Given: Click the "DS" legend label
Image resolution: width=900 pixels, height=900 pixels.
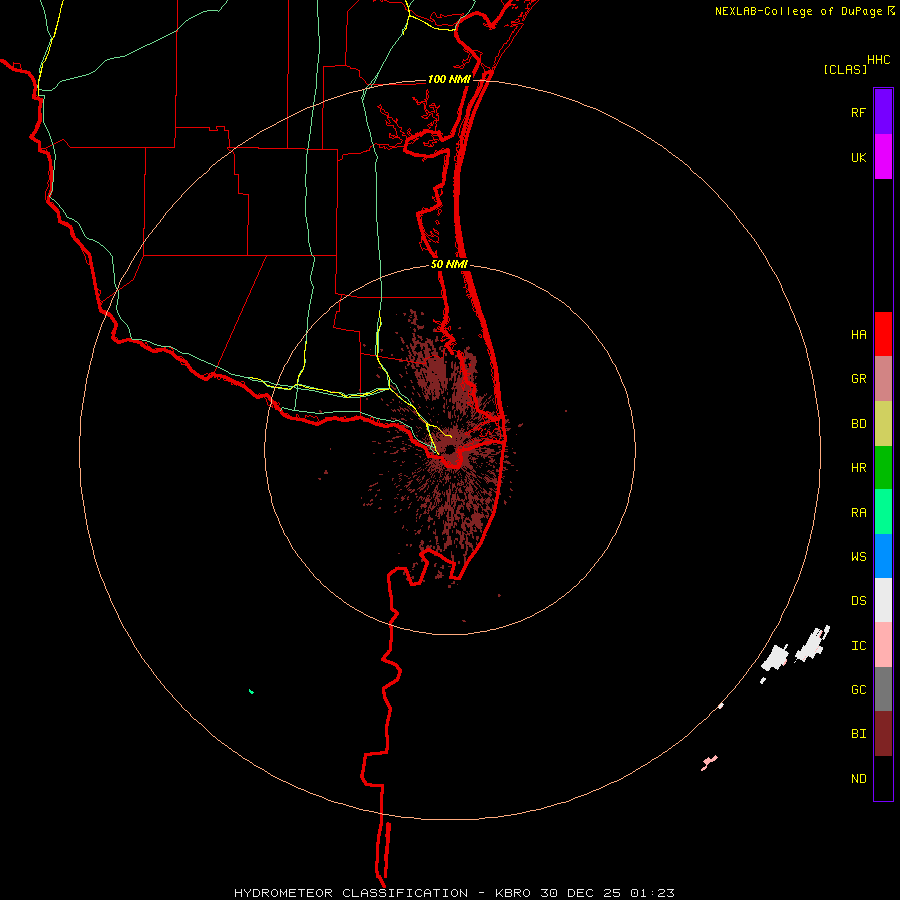Looking at the screenshot, I should (858, 600).
